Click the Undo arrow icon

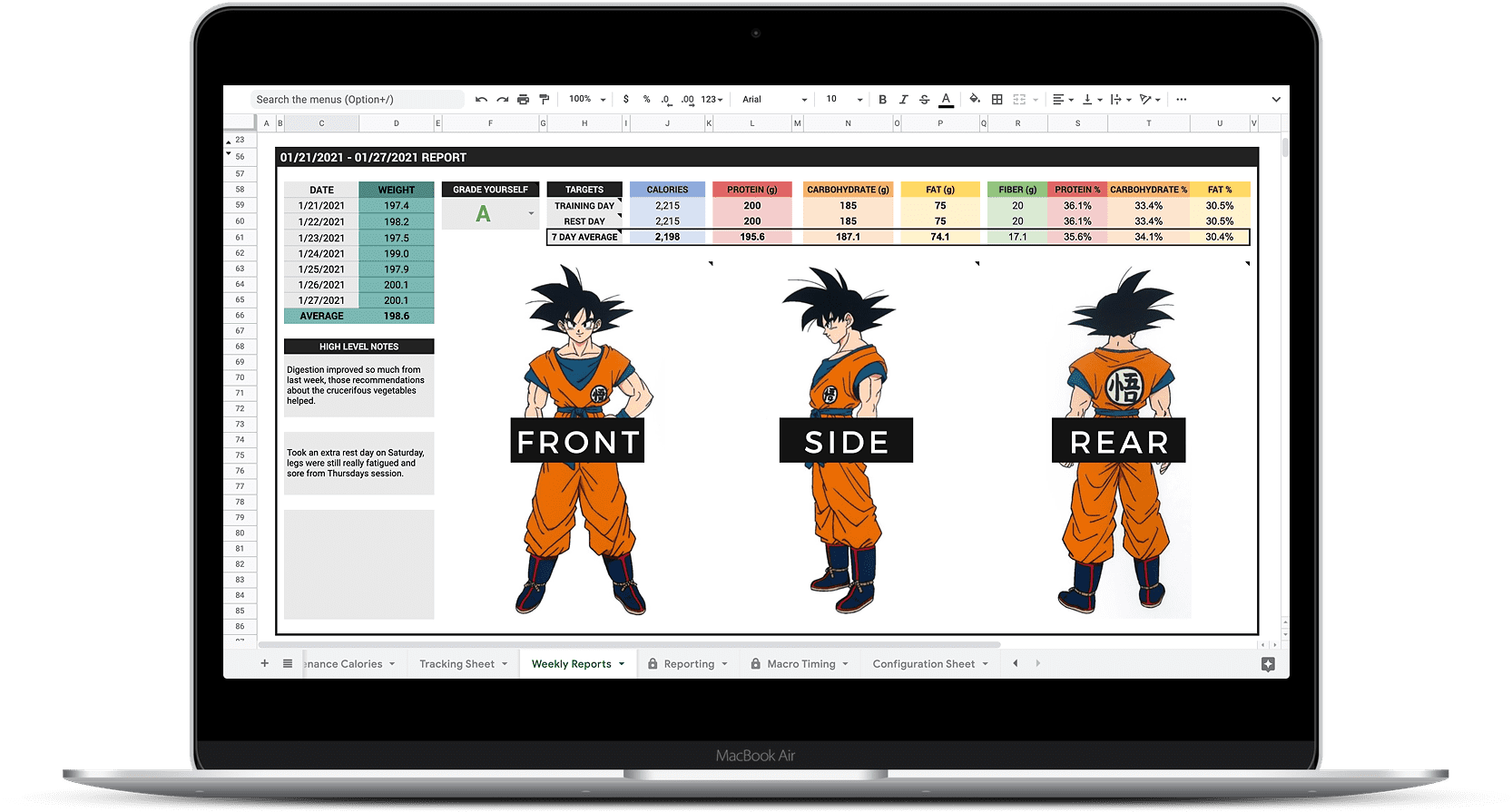[x=481, y=100]
